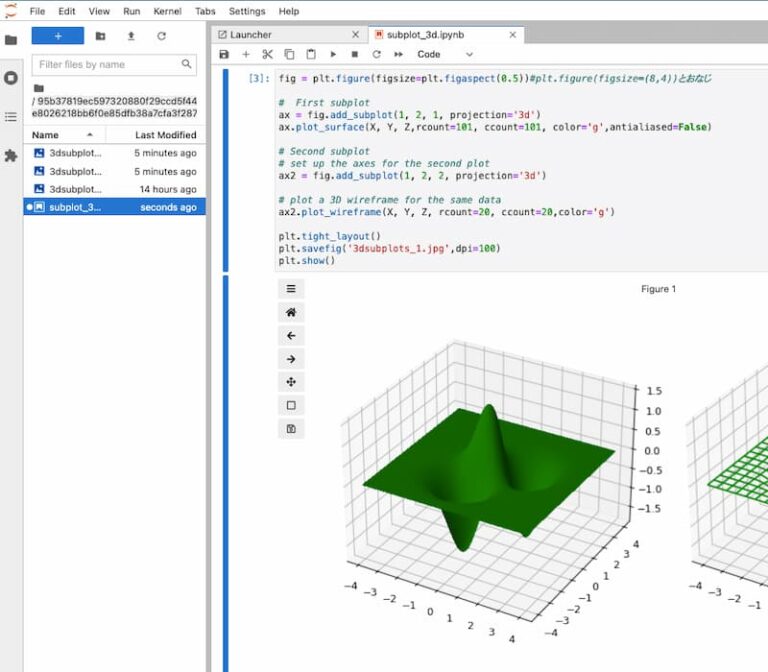Toggle the zoom-to-rectangle tool on the figure
The image size is (768, 672).
click(x=291, y=405)
